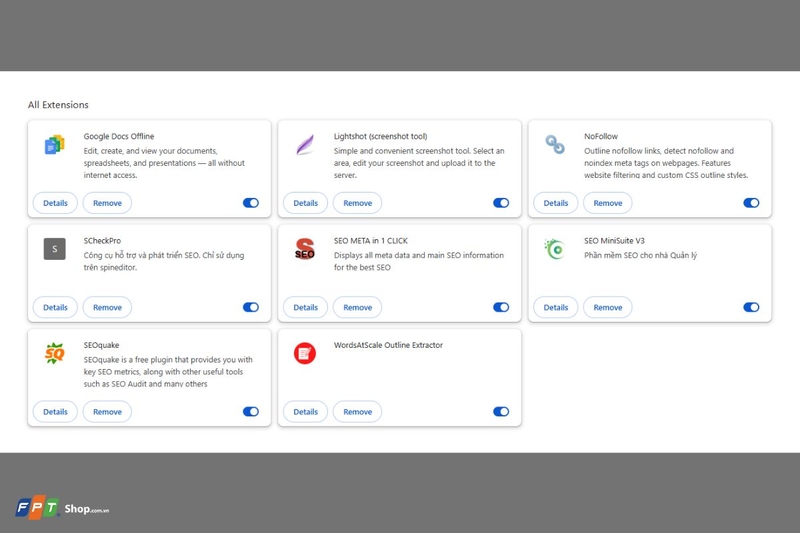800x533 pixels.
Task: Remove the SCheckPro extension
Action: pos(107,307)
